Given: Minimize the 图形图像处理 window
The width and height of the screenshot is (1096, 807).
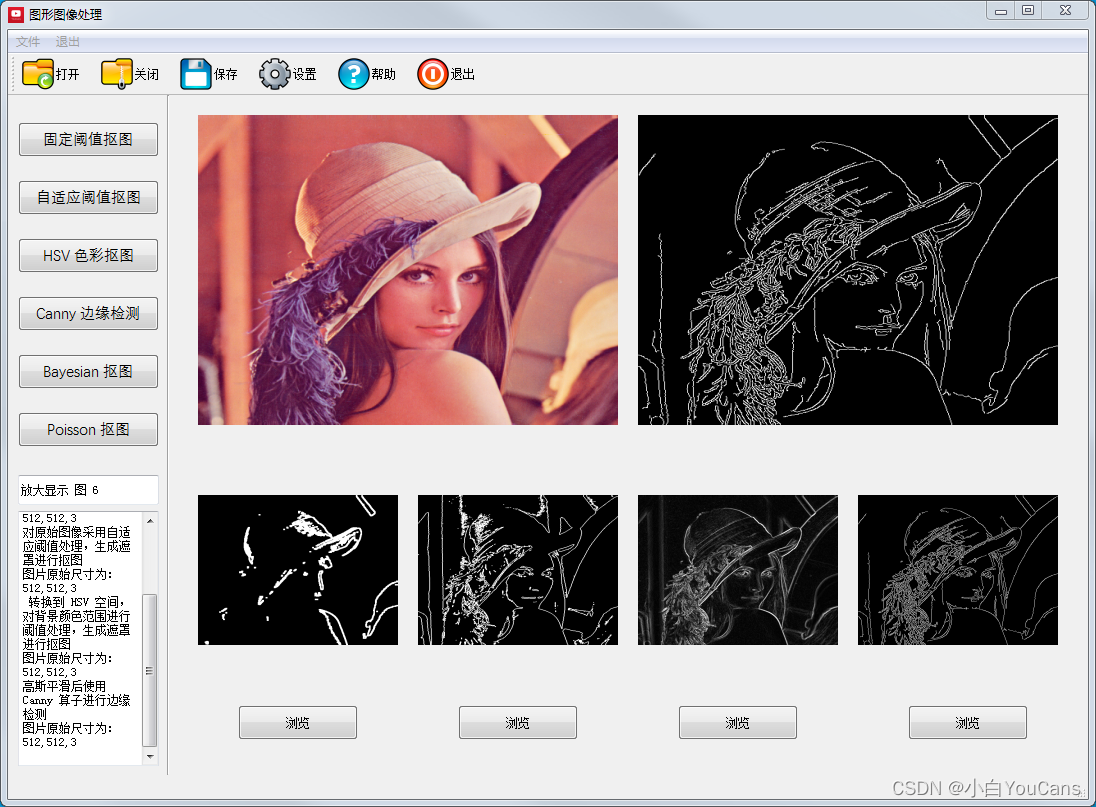Looking at the screenshot, I should pos(1001,10).
